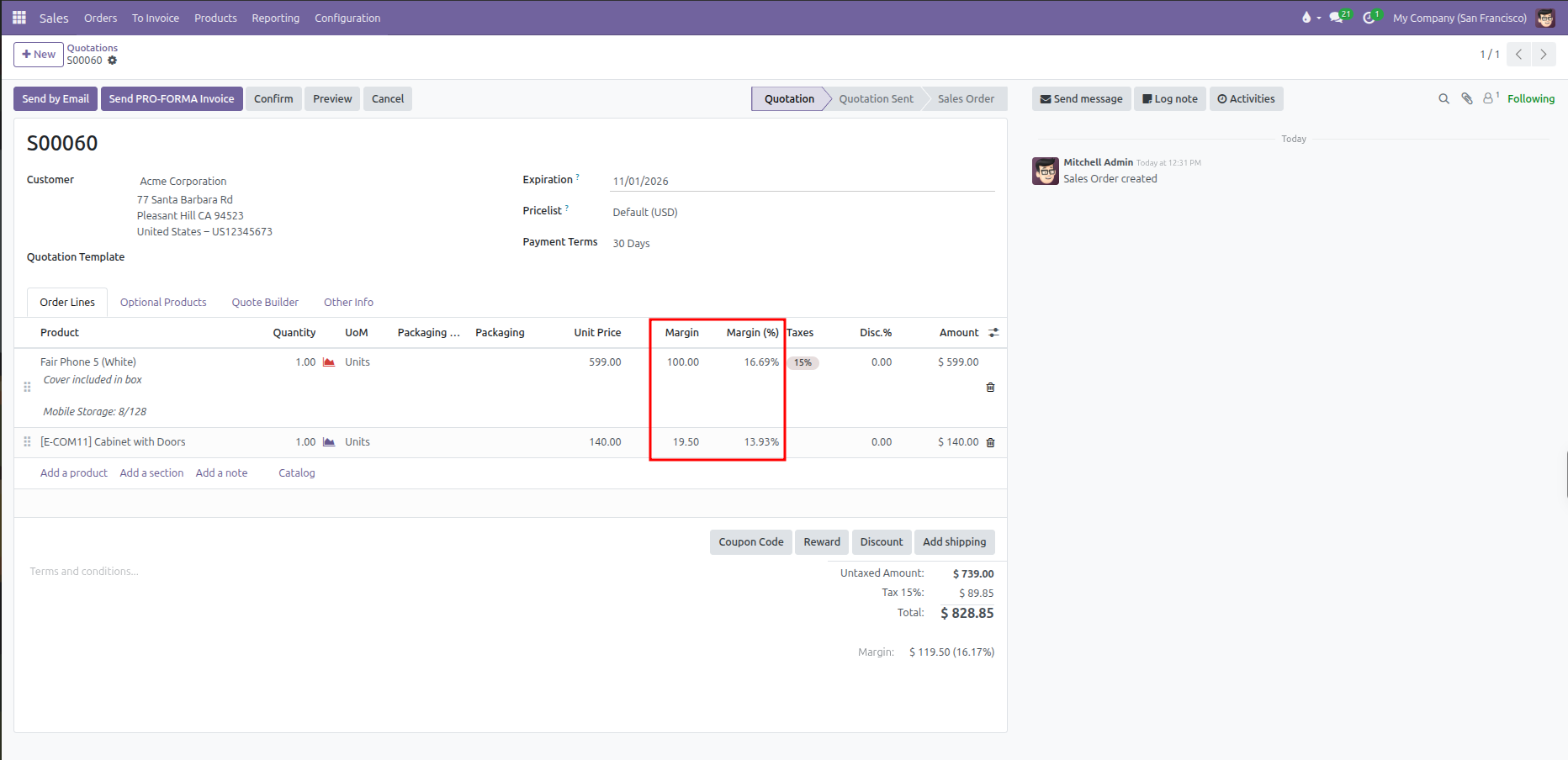Click the Send by Email button
Viewport: 1568px width, 760px height.
(56, 99)
